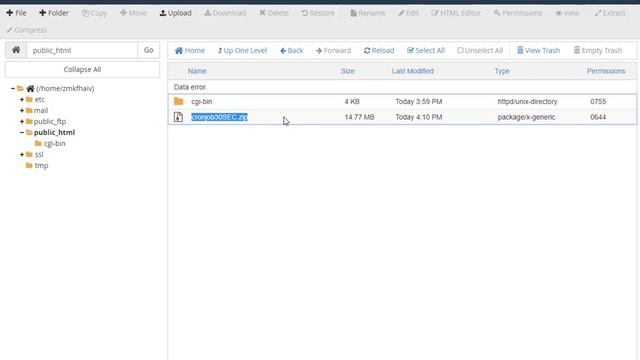This screenshot has width=640, height=360.
Task: Go to Home in file navigation bar
Action: click(x=190, y=51)
